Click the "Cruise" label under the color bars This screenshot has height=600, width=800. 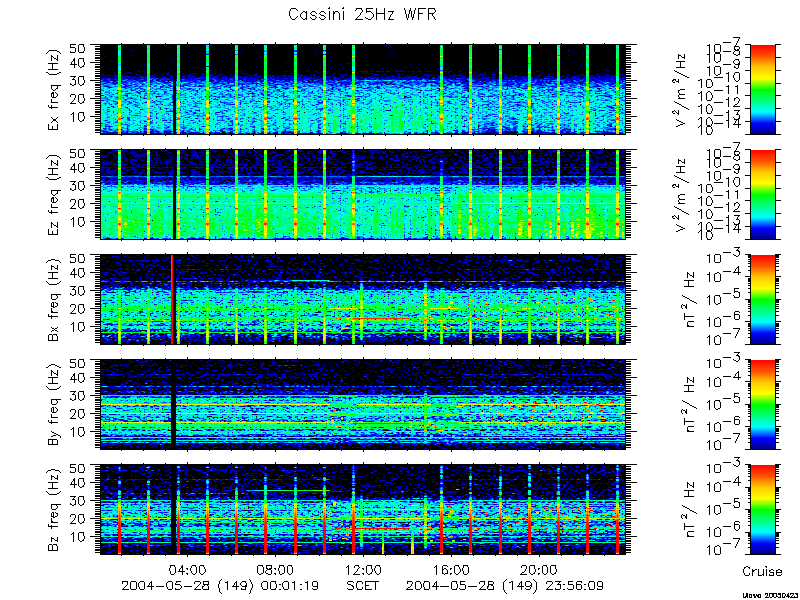click(762, 571)
